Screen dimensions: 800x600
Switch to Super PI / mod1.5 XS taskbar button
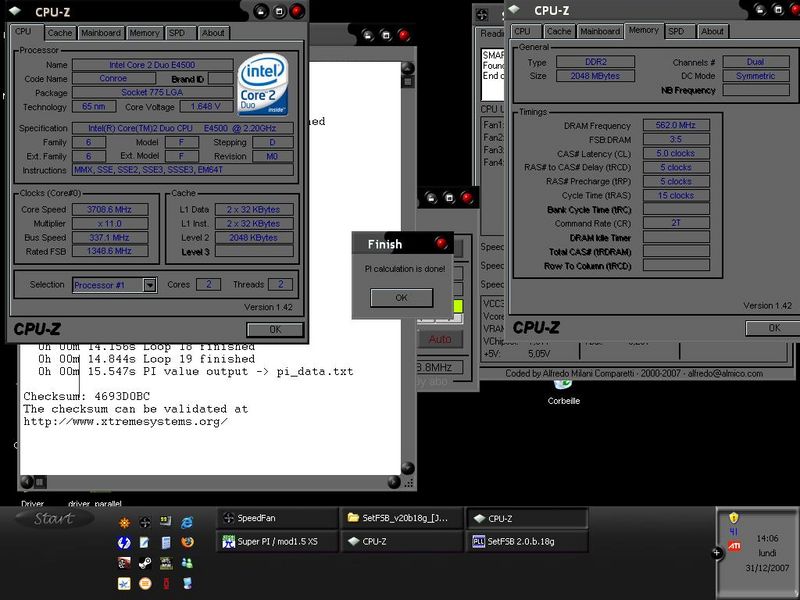click(x=278, y=541)
